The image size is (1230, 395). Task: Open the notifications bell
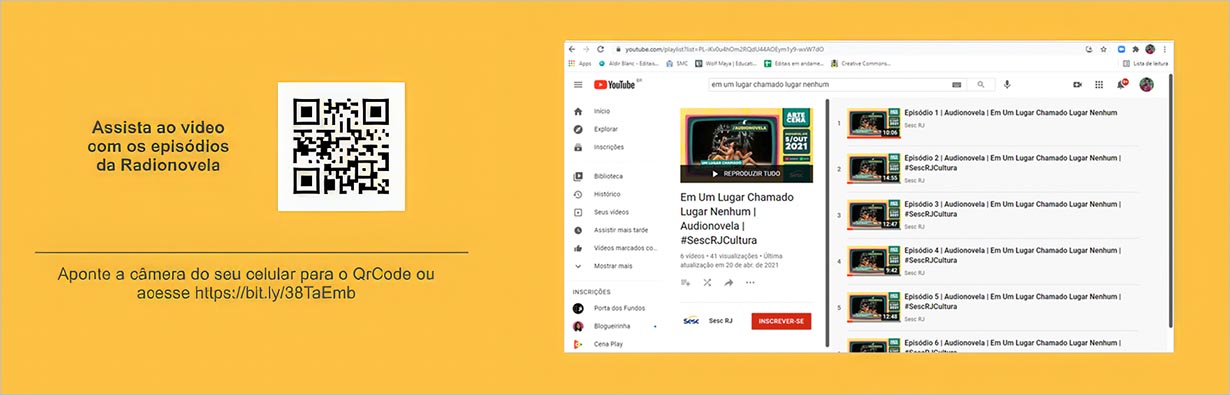pyautogui.click(x=1121, y=85)
